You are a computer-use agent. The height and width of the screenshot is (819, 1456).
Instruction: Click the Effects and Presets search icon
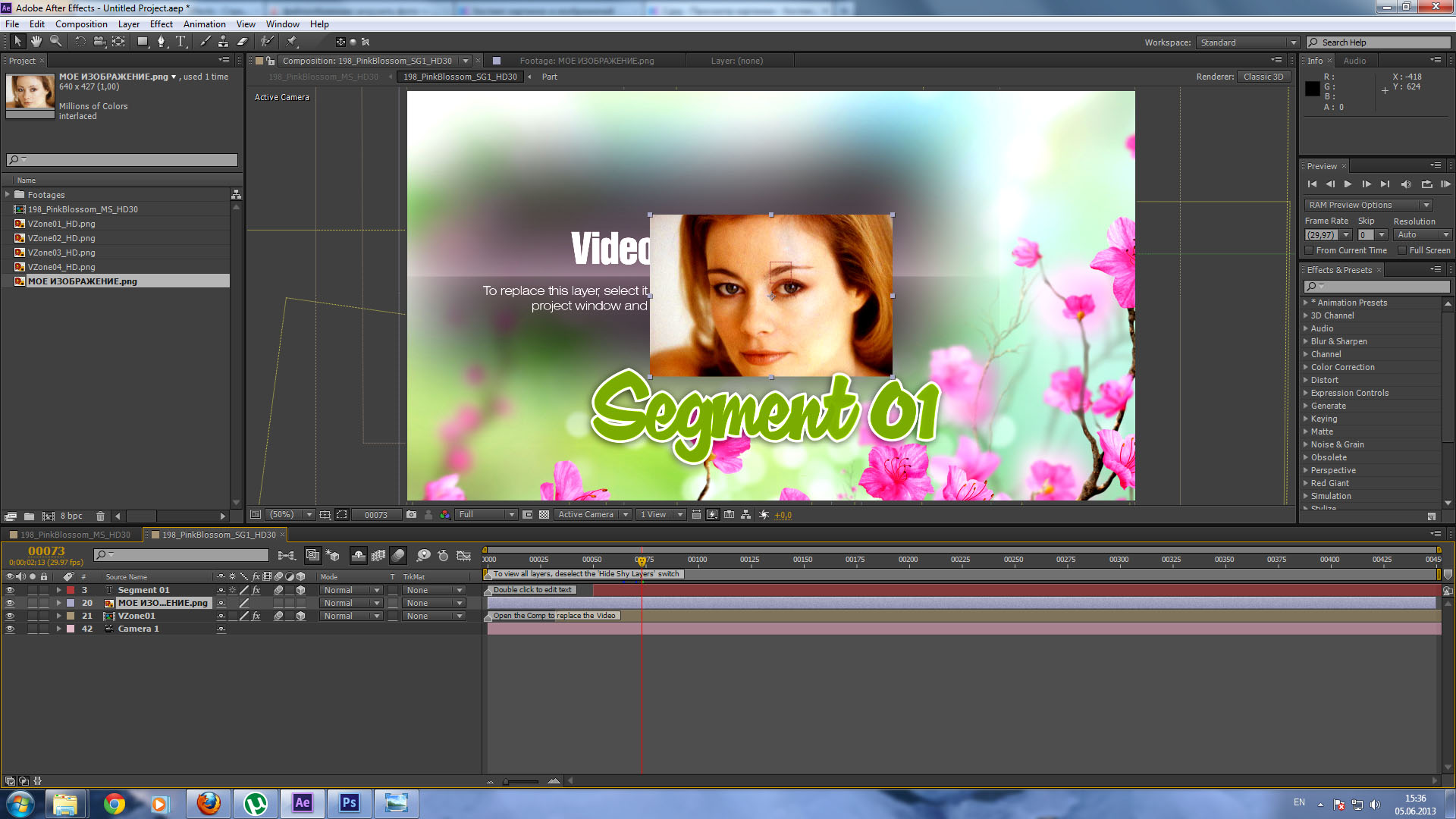pyautogui.click(x=1313, y=287)
